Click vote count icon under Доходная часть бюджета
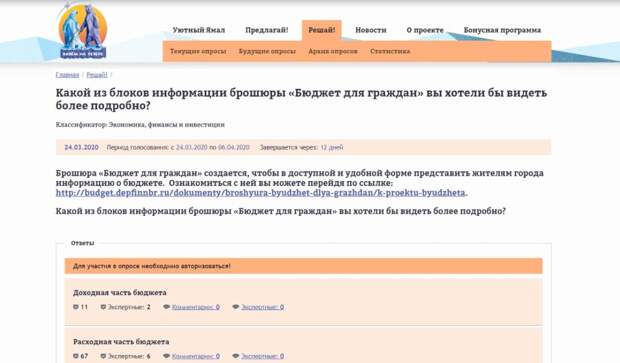The height and width of the screenshot is (363, 620). 76,307
